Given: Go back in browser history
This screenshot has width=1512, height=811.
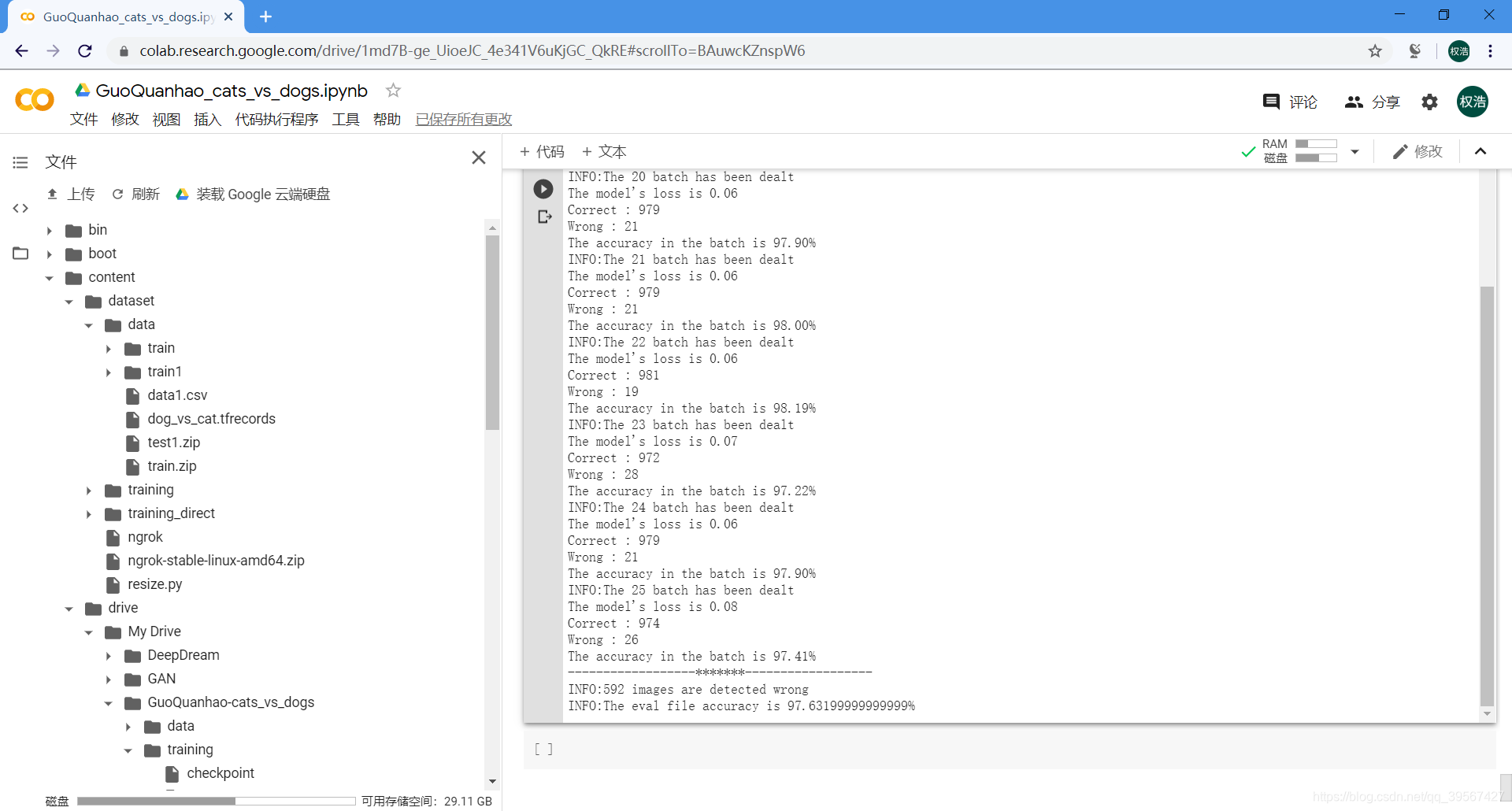Looking at the screenshot, I should tap(21, 51).
